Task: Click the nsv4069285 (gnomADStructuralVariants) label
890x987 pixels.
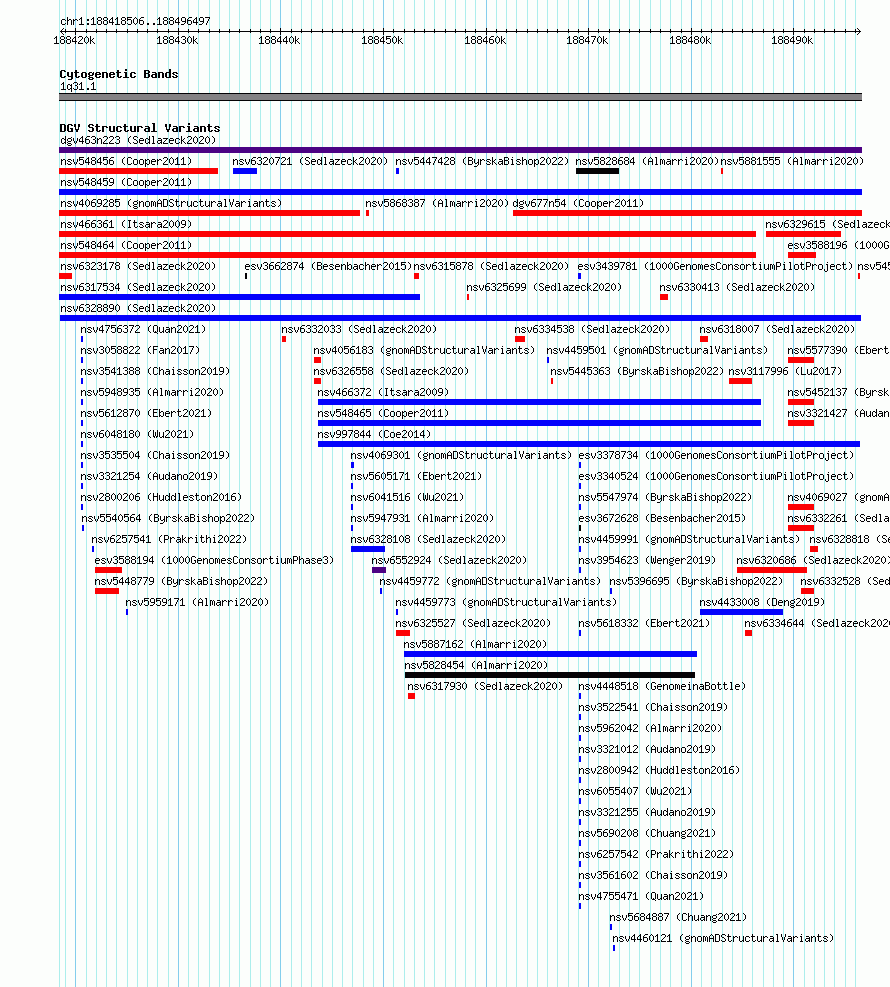Action: [x=171, y=203]
